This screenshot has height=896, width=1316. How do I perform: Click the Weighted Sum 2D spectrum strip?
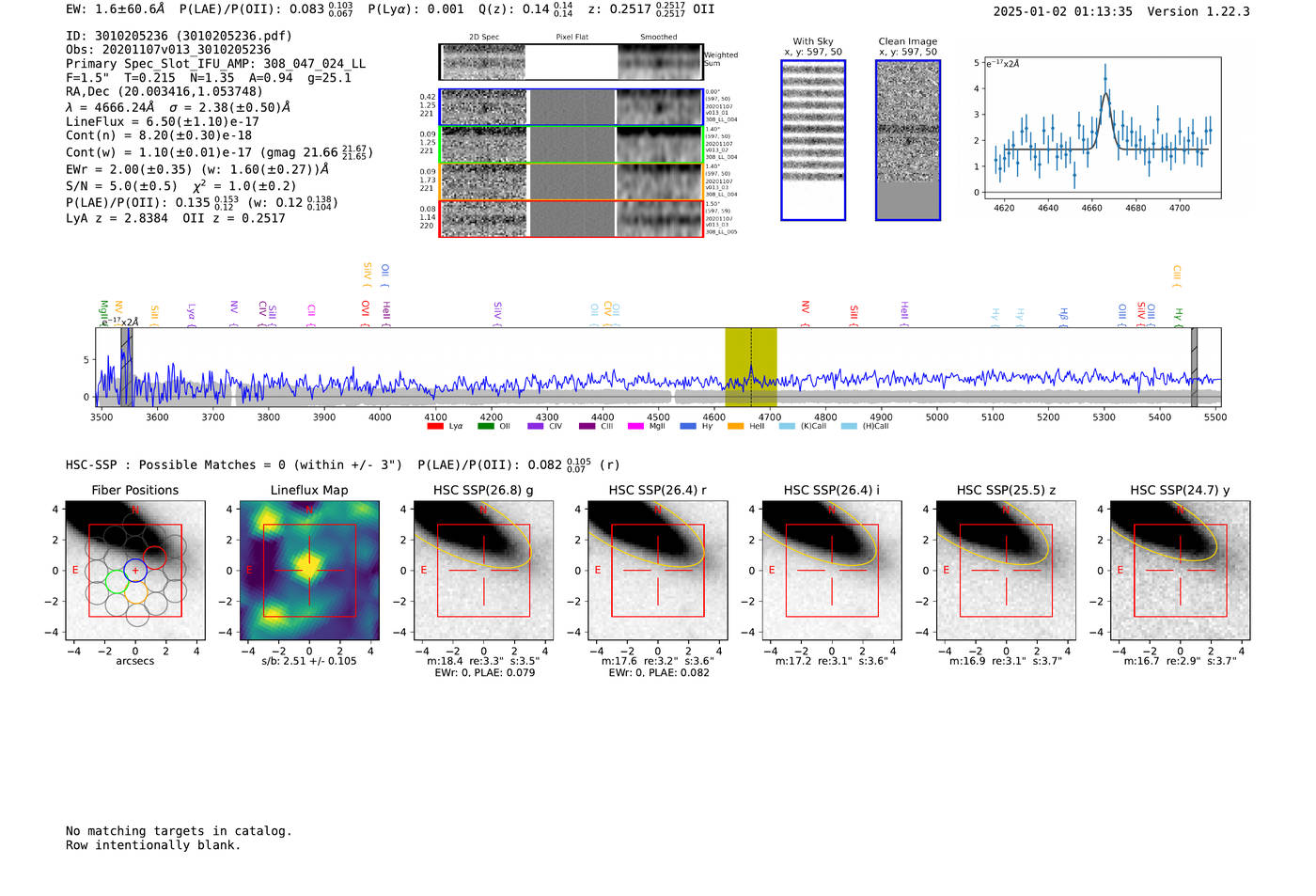[x=572, y=62]
